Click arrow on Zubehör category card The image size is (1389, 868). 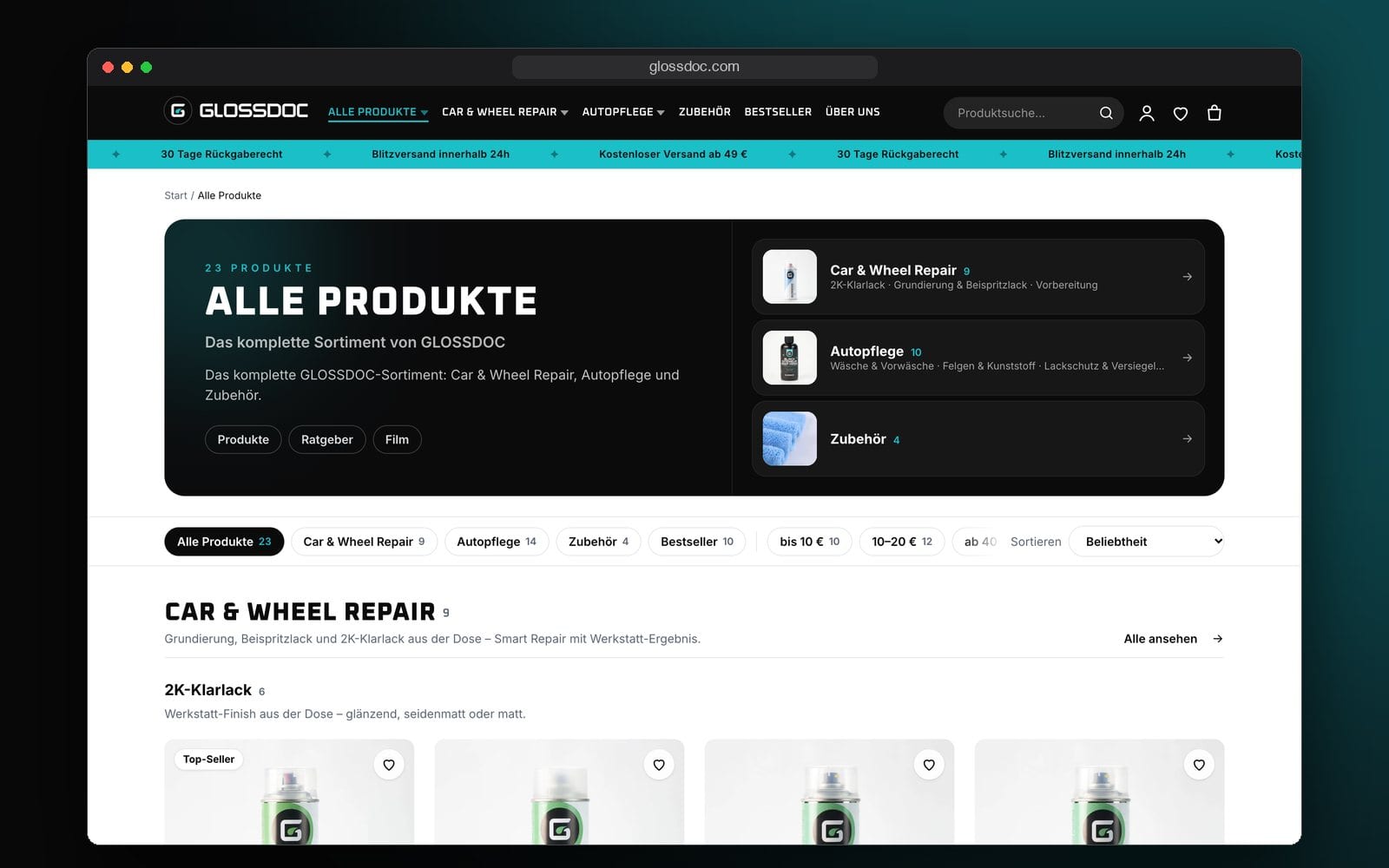(1187, 439)
